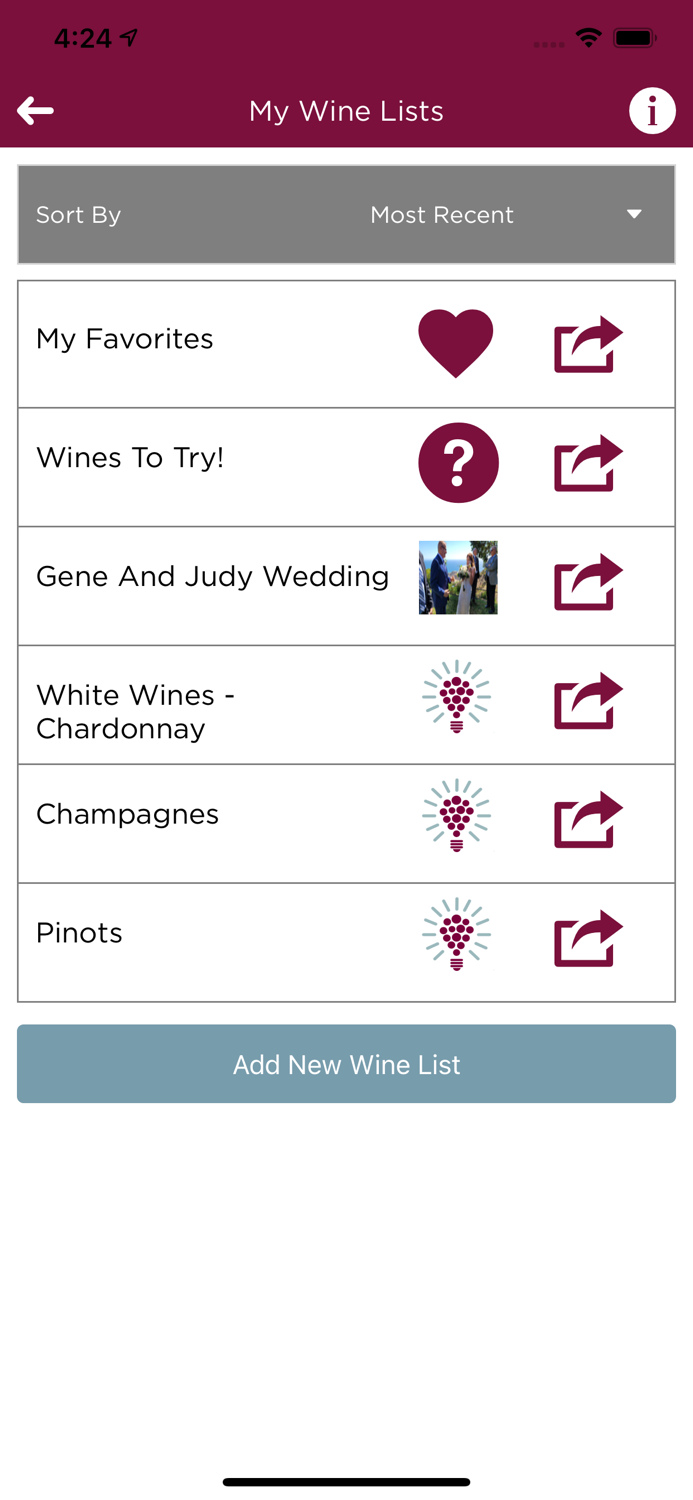The width and height of the screenshot is (693, 1500).
Task: Tap the question mark icon on Wines To Try!
Action: [458, 462]
